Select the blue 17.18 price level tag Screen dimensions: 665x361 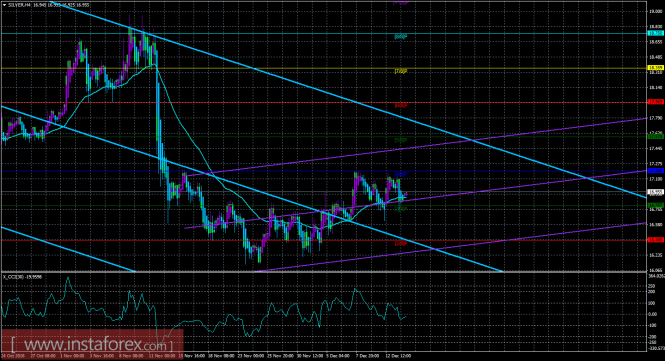point(656,171)
